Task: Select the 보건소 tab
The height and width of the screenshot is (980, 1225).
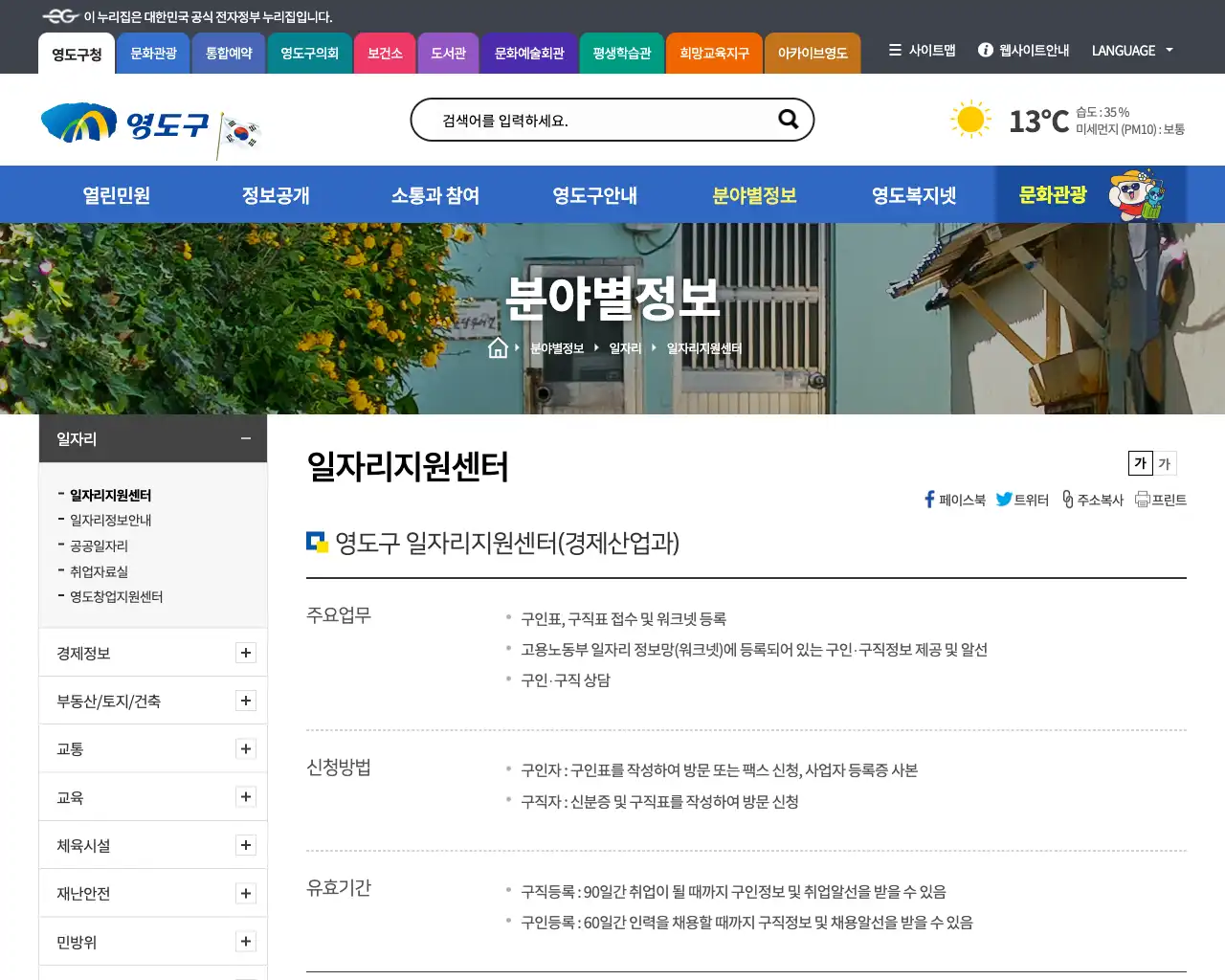Action: 385,54
